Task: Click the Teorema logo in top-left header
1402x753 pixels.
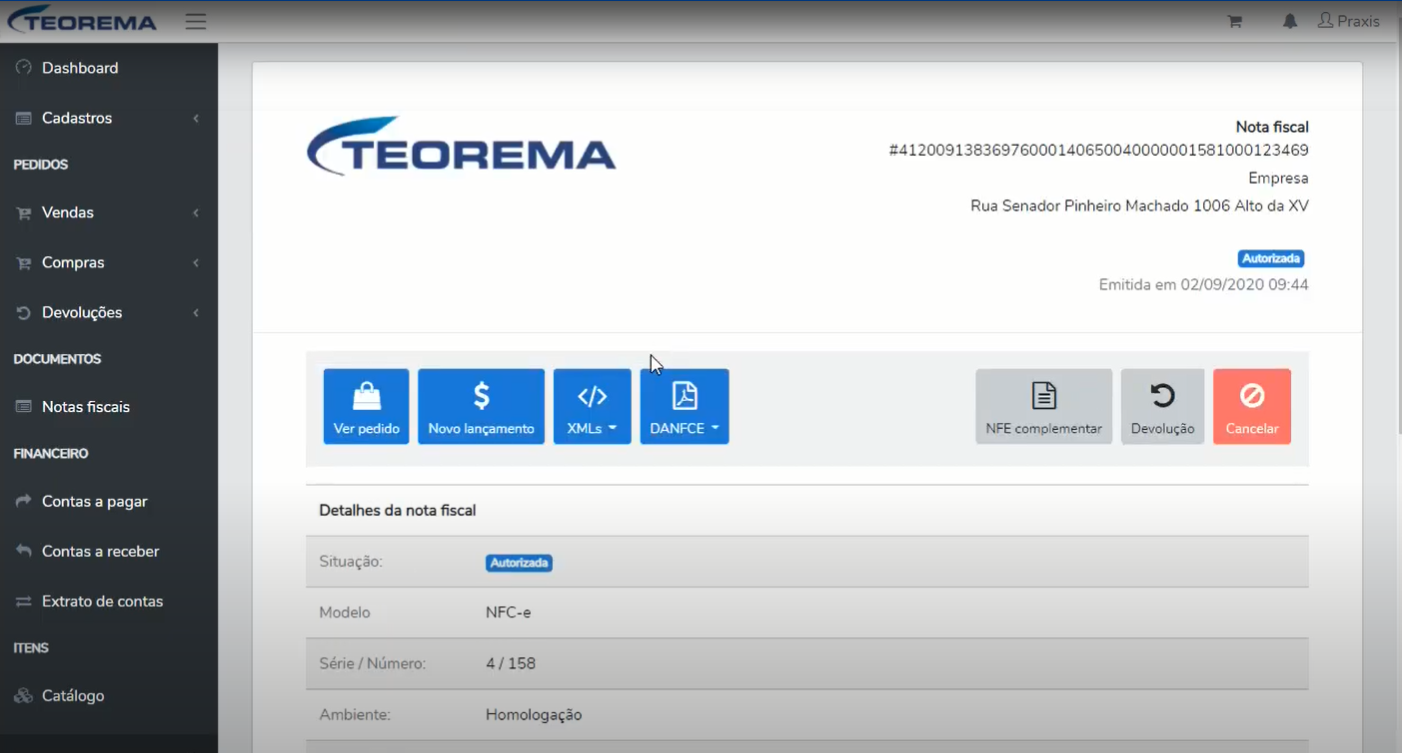Action: (82, 20)
